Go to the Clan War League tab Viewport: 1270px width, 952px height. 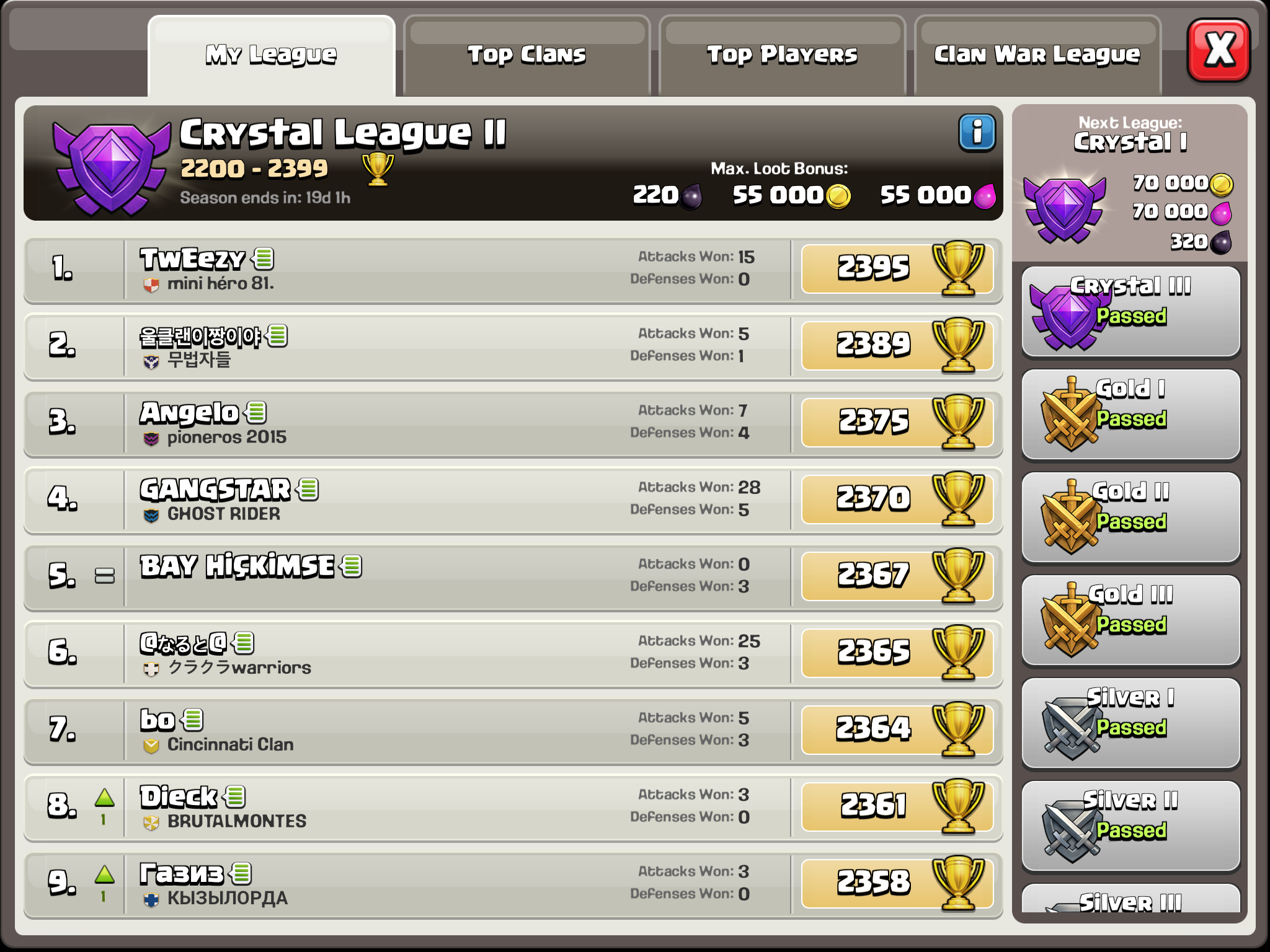pos(1037,56)
